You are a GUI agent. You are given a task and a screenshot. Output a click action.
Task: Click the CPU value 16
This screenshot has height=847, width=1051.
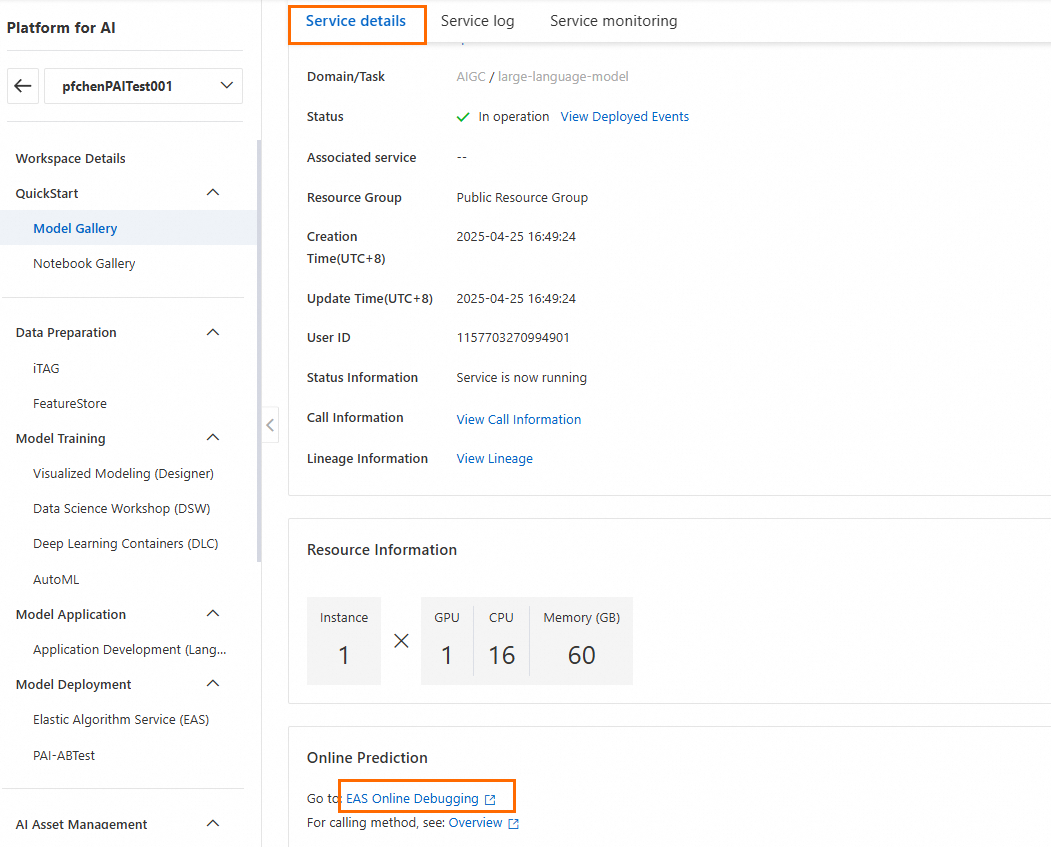pos(501,655)
